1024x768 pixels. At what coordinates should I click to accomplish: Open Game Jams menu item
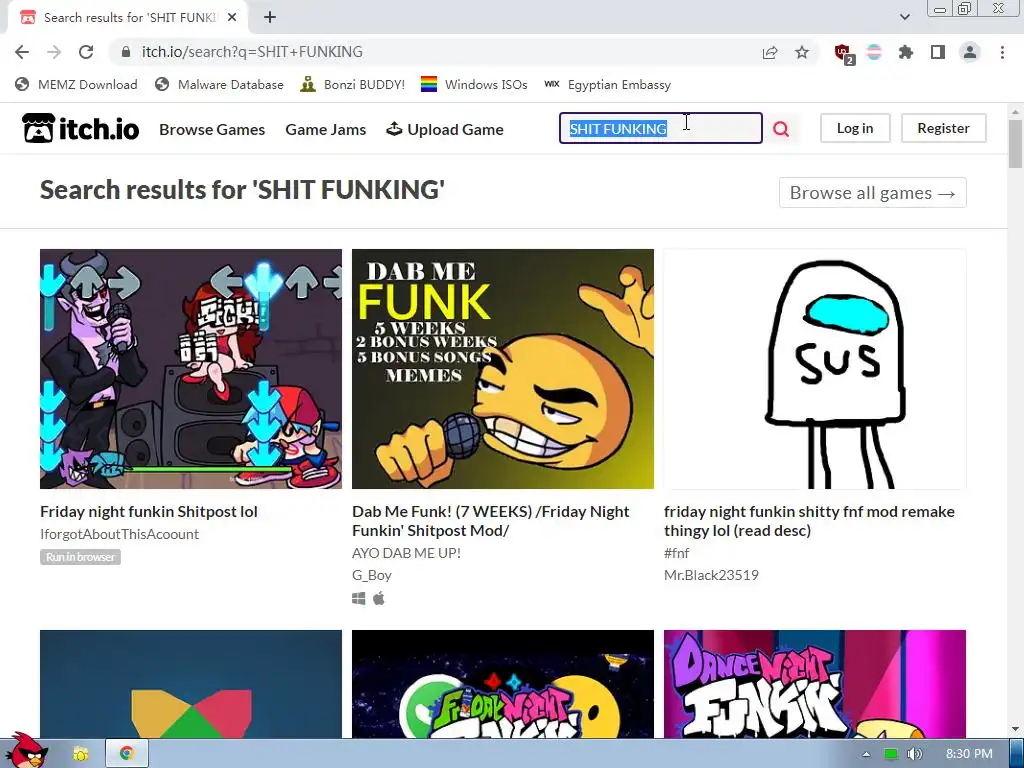coord(325,129)
